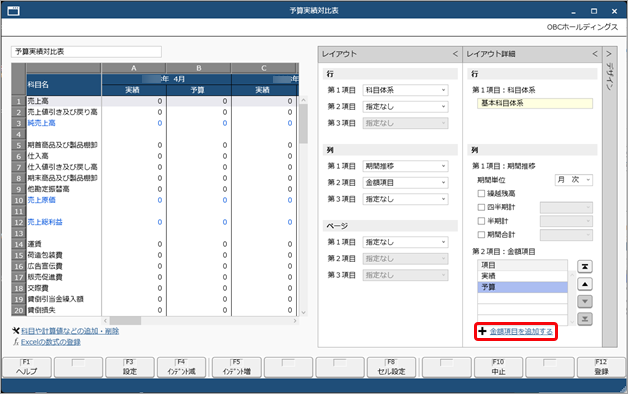This screenshot has width=628, height=394.
Task: Select 実績 in the 金額項目 list
Action: 522,276
